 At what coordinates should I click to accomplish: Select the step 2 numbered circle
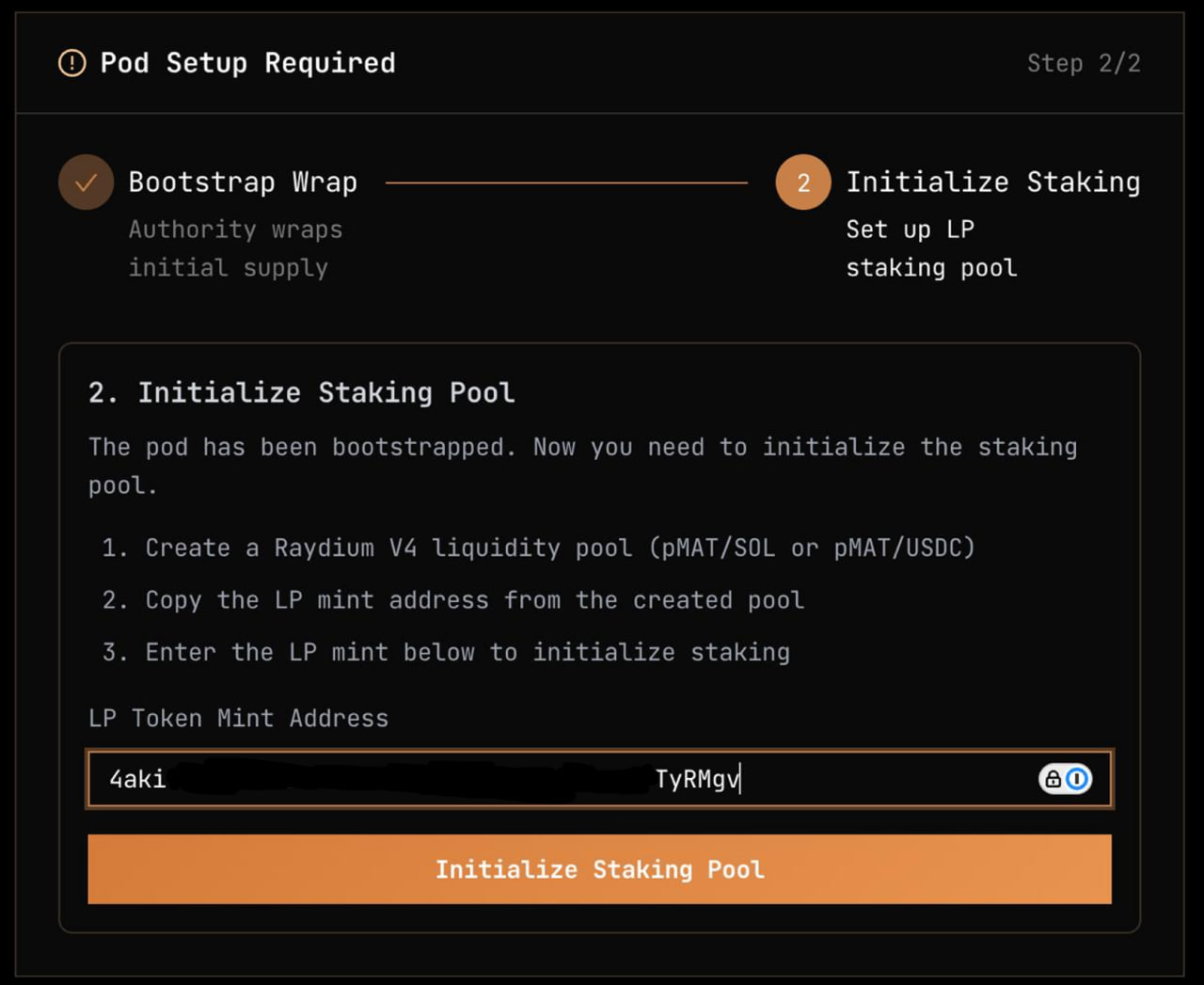(x=802, y=183)
